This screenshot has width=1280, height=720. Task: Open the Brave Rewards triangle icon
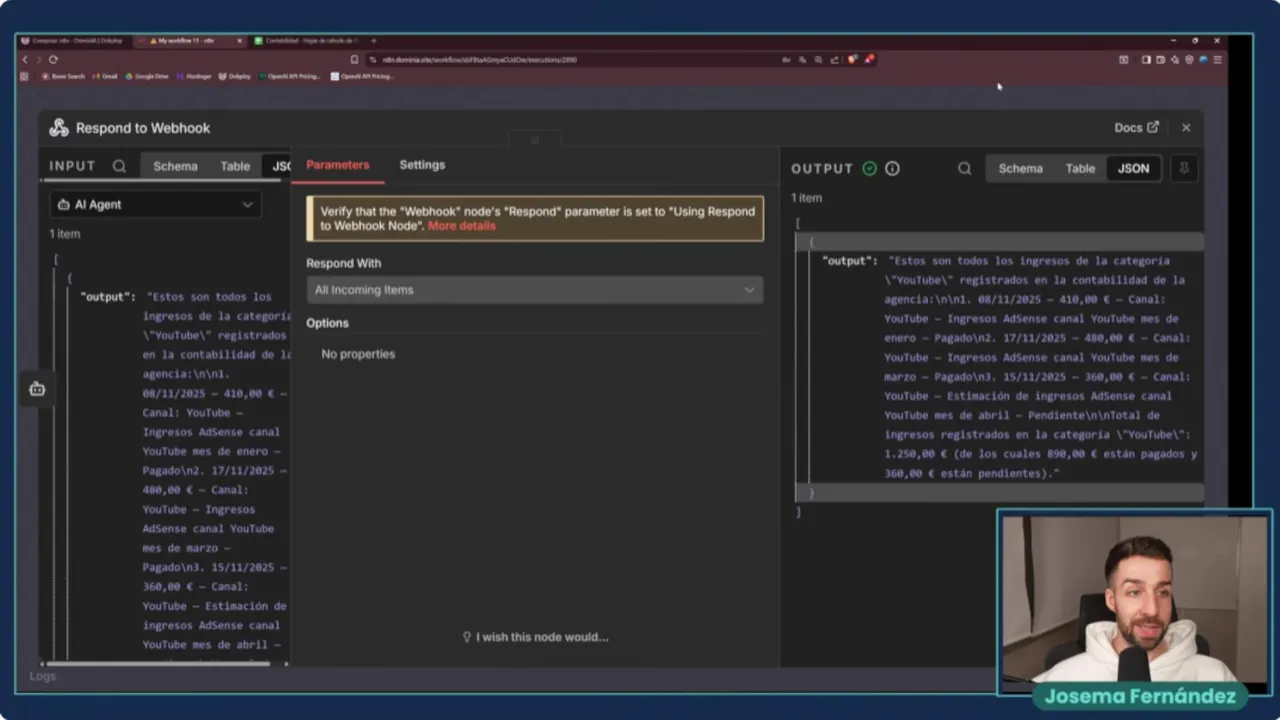[x=869, y=60]
